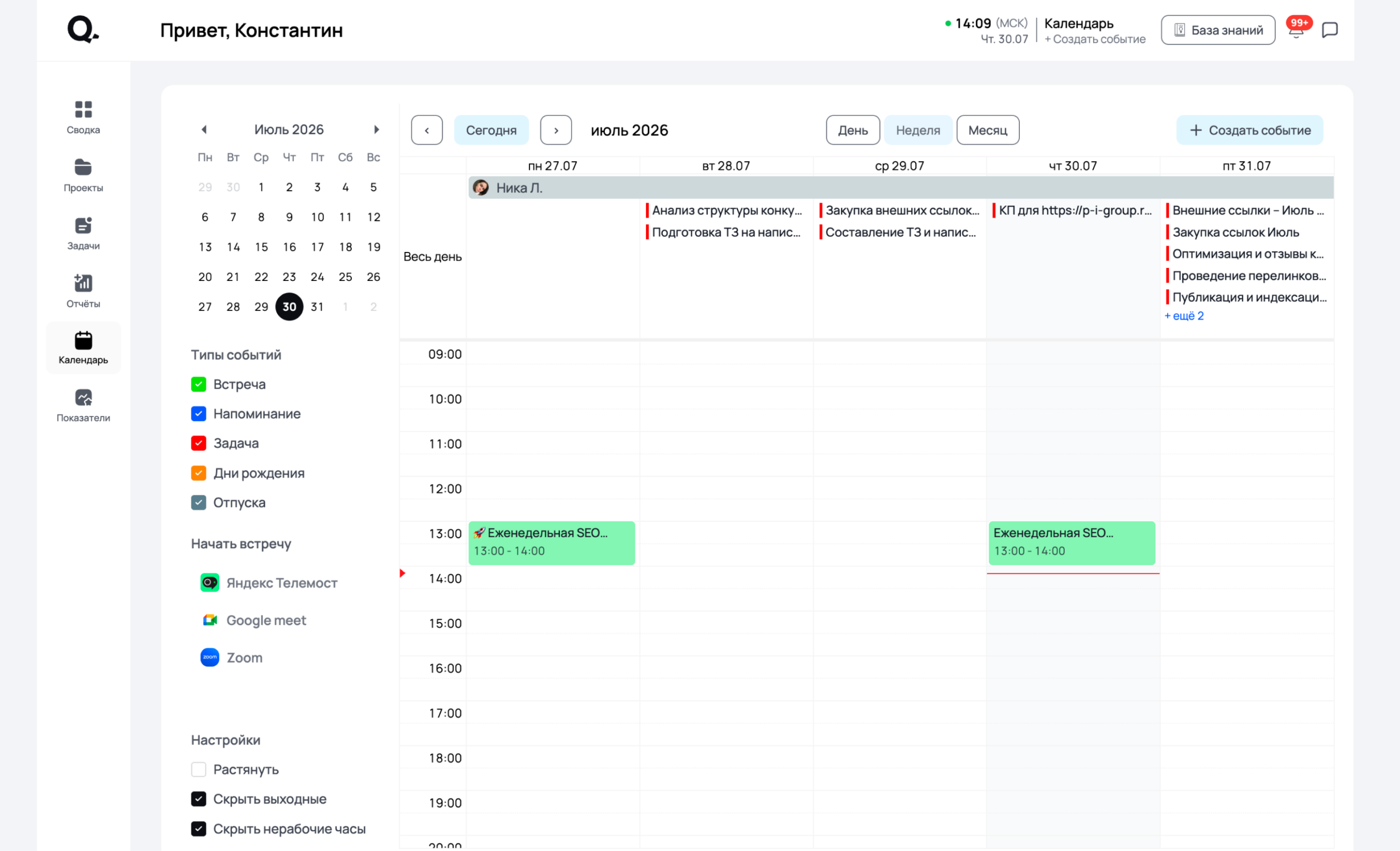
Task: Open the chat message icon
Action: tap(1330, 30)
